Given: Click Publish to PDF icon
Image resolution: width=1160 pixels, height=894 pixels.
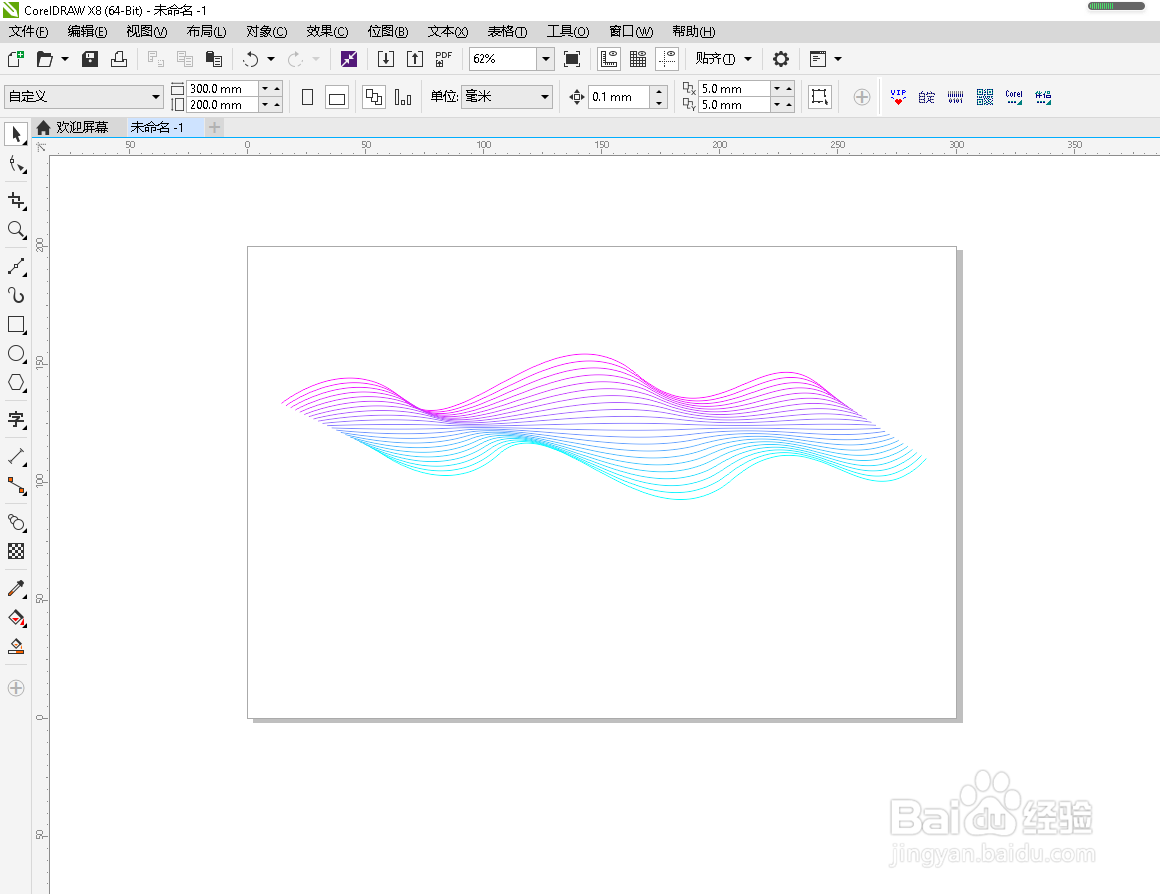Looking at the screenshot, I should coord(443,59).
